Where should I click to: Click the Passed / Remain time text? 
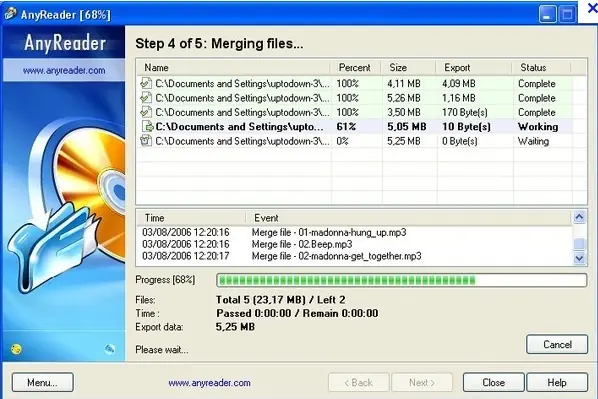point(297,313)
